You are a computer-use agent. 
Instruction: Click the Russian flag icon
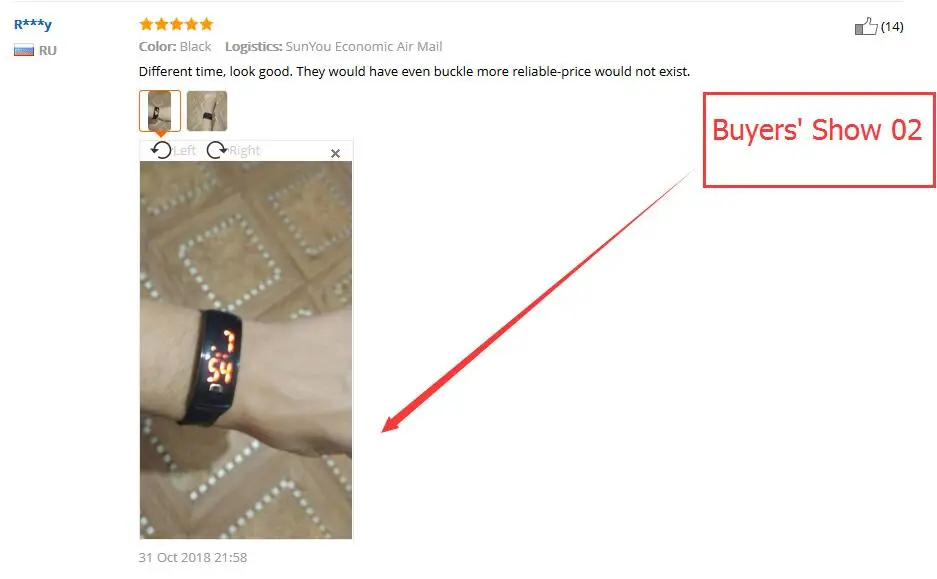[24, 50]
